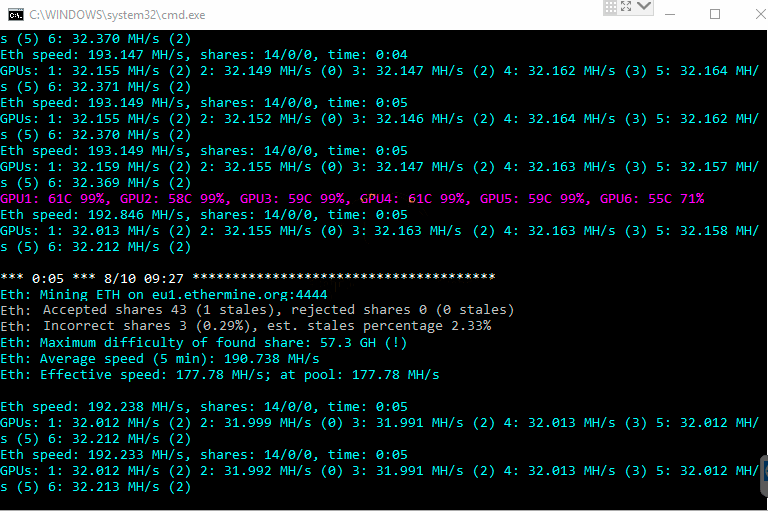Click the full-screen expand arrows icon

point(627,8)
